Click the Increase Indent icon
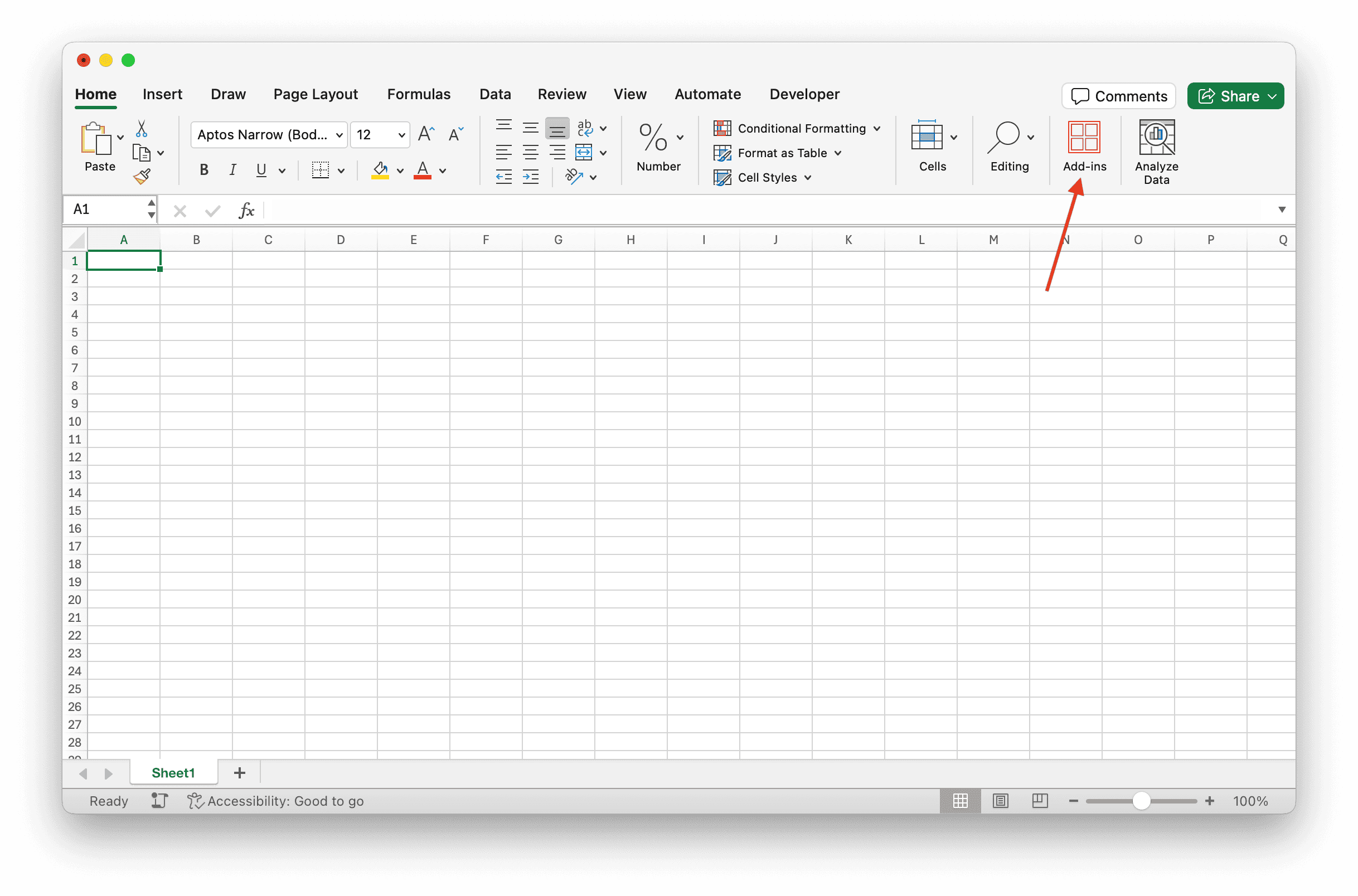 530,177
